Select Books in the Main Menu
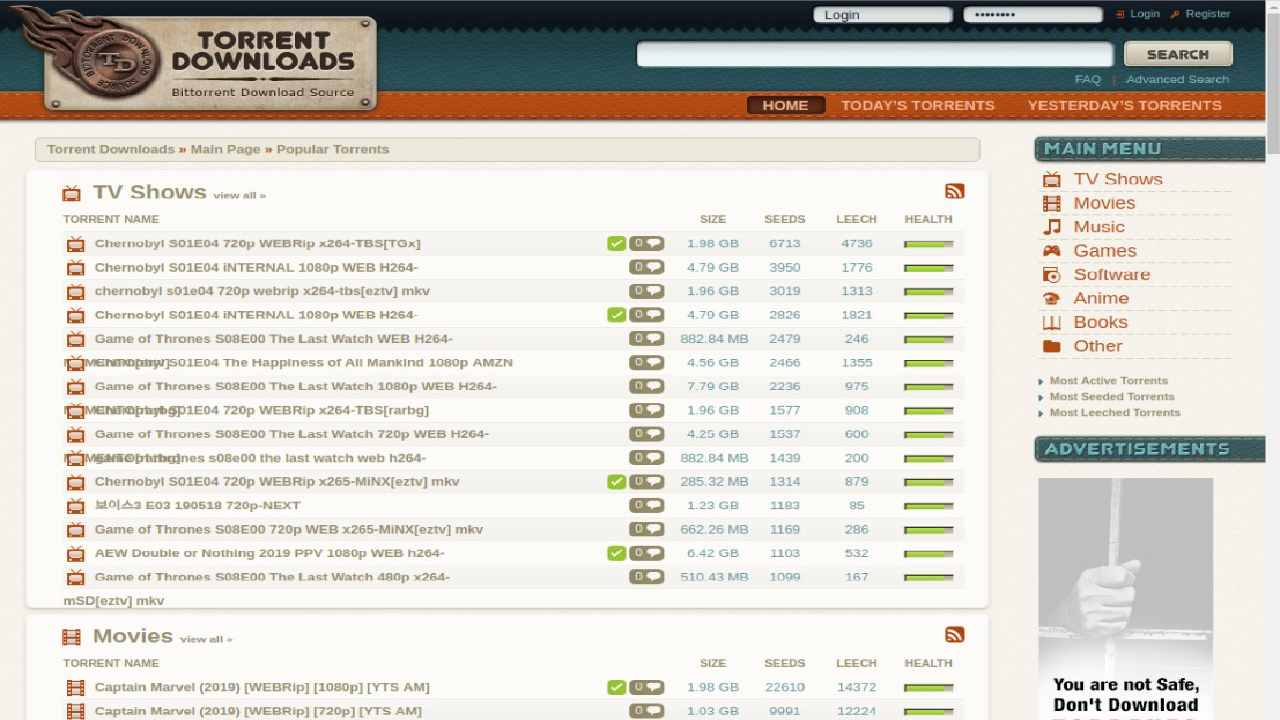The width and height of the screenshot is (1280, 720). [1101, 322]
